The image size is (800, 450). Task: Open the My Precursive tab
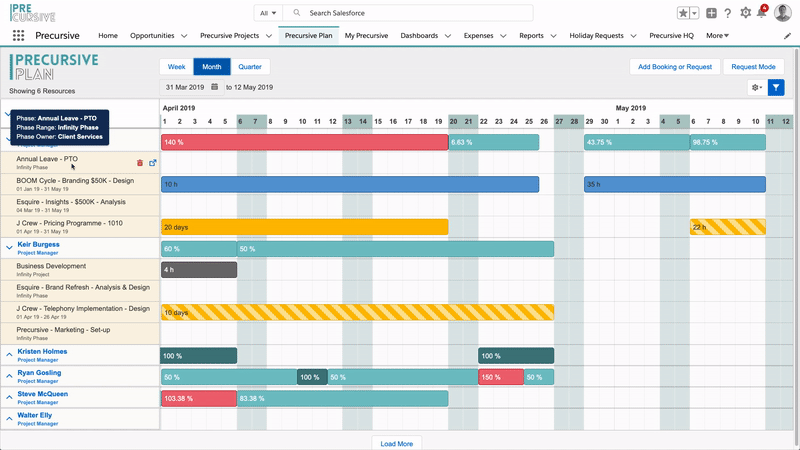pos(366,36)
